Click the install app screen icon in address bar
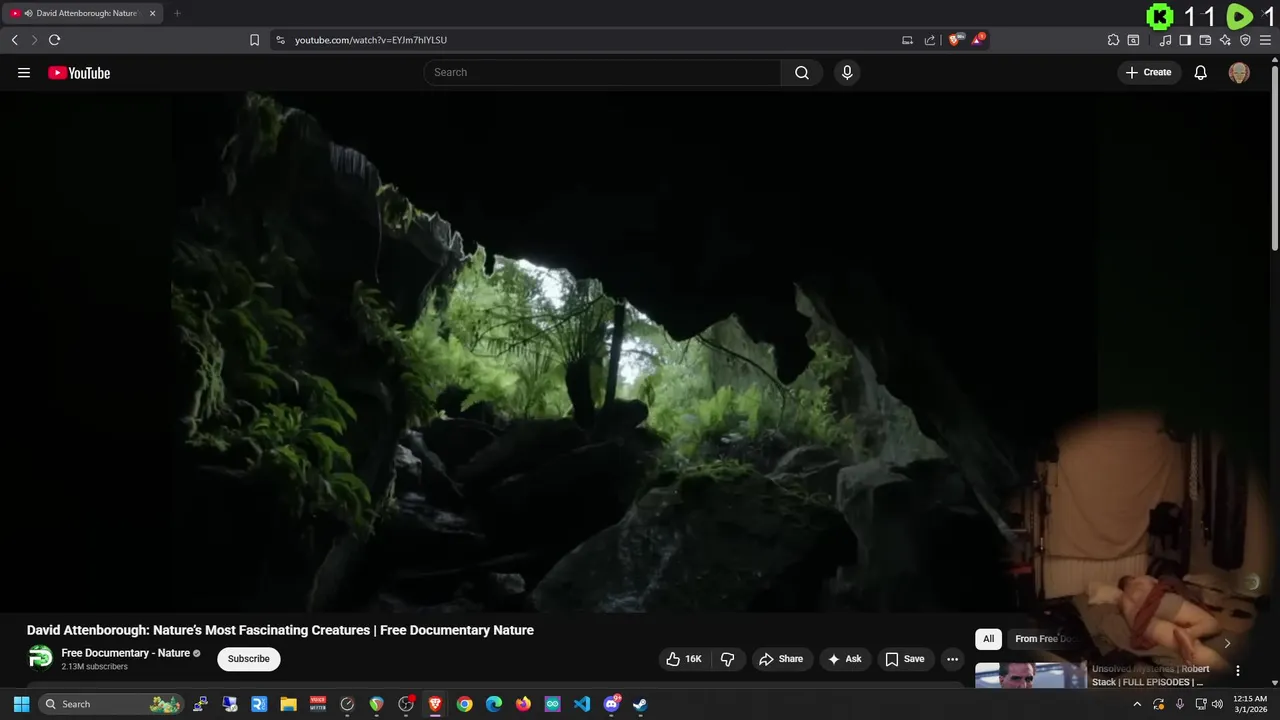The width and height of the screenshot is (1280, 720). [x=907, y=40]
